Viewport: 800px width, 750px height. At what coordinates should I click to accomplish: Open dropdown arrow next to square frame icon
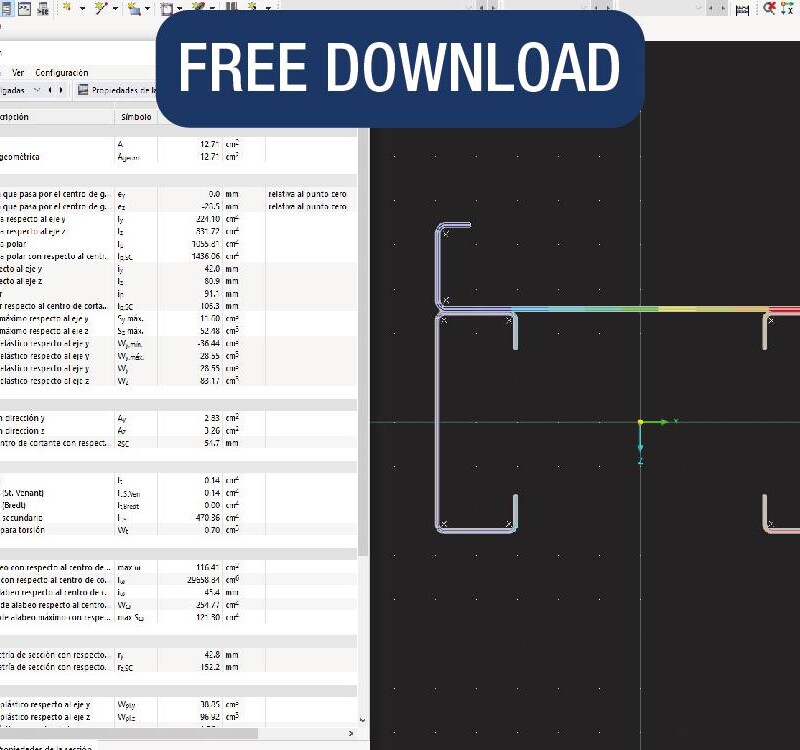180,8
